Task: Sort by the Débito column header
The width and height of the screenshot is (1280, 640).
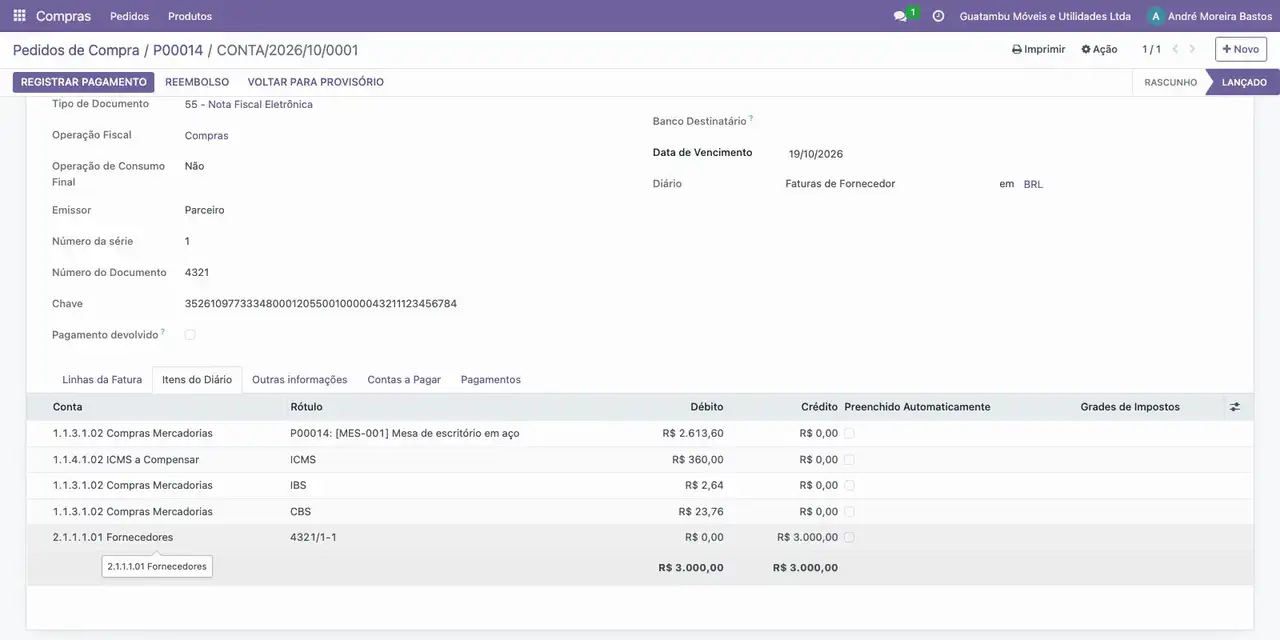Action: point(707,407)
